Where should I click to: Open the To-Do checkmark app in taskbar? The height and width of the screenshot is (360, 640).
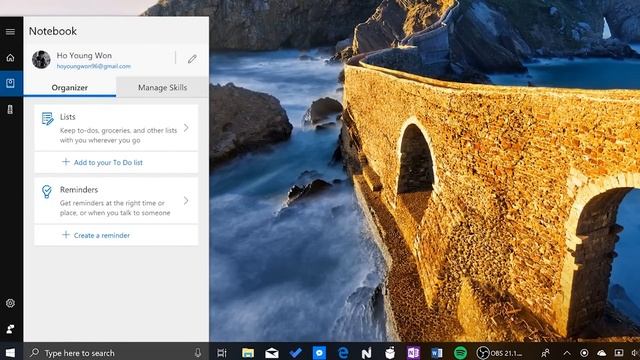(296, 353)
